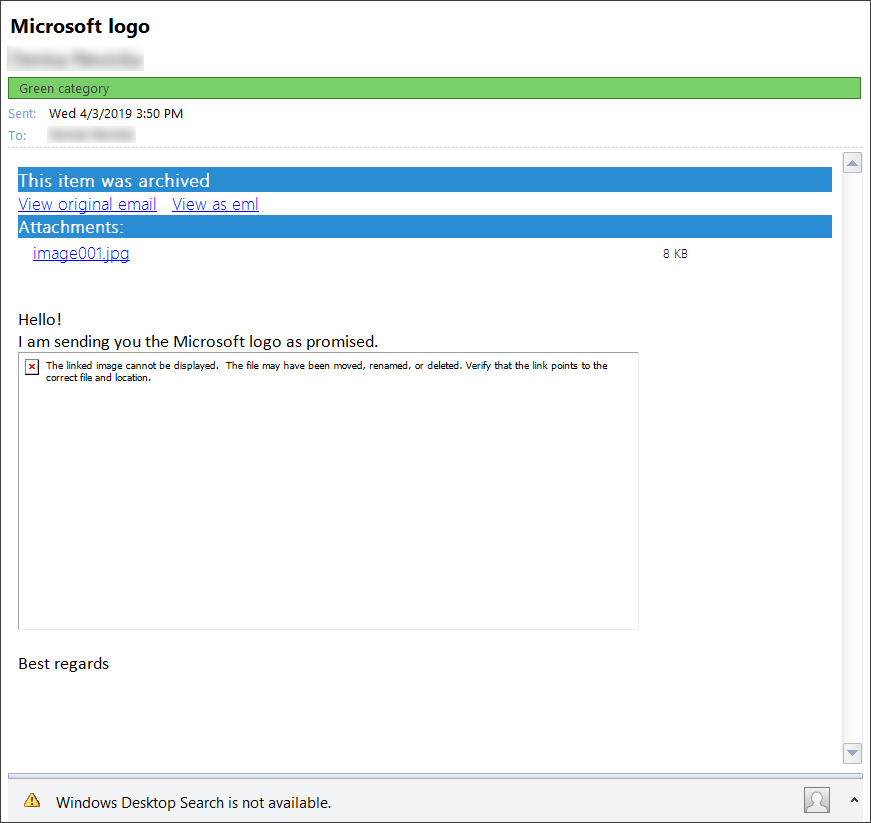The width and height of the screenshot is (871, 823).
Task: Open the View original email link
Action: (87, 204)
